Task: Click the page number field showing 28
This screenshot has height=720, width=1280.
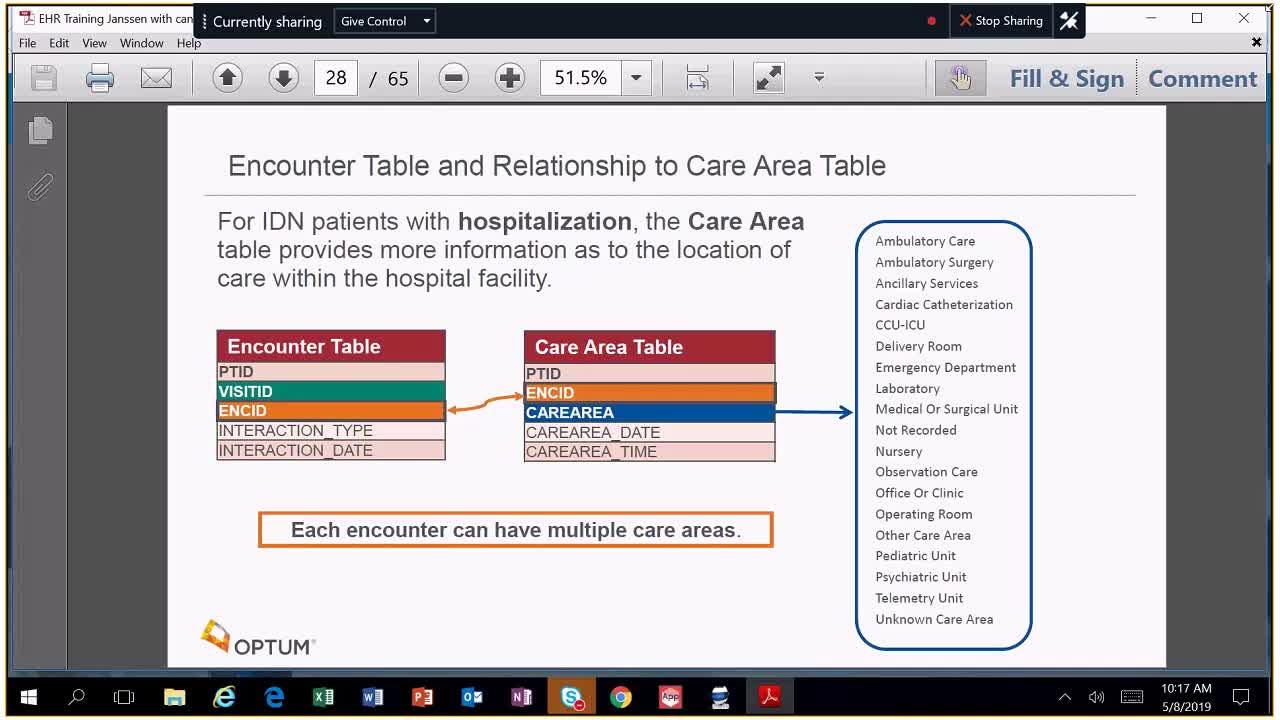Action: coord(336,78)
